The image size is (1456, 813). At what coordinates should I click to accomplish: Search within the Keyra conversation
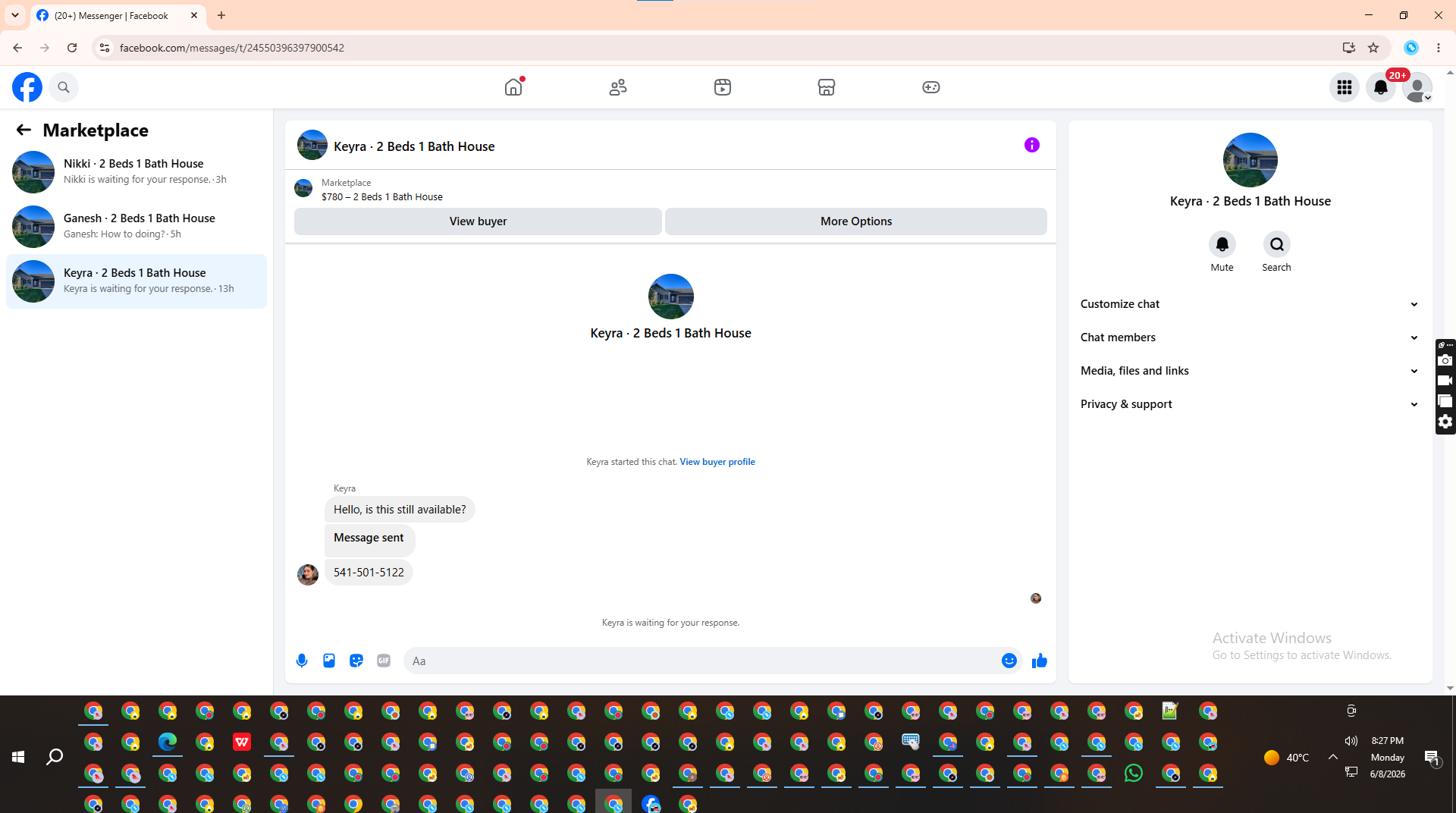coord(1277,244)
